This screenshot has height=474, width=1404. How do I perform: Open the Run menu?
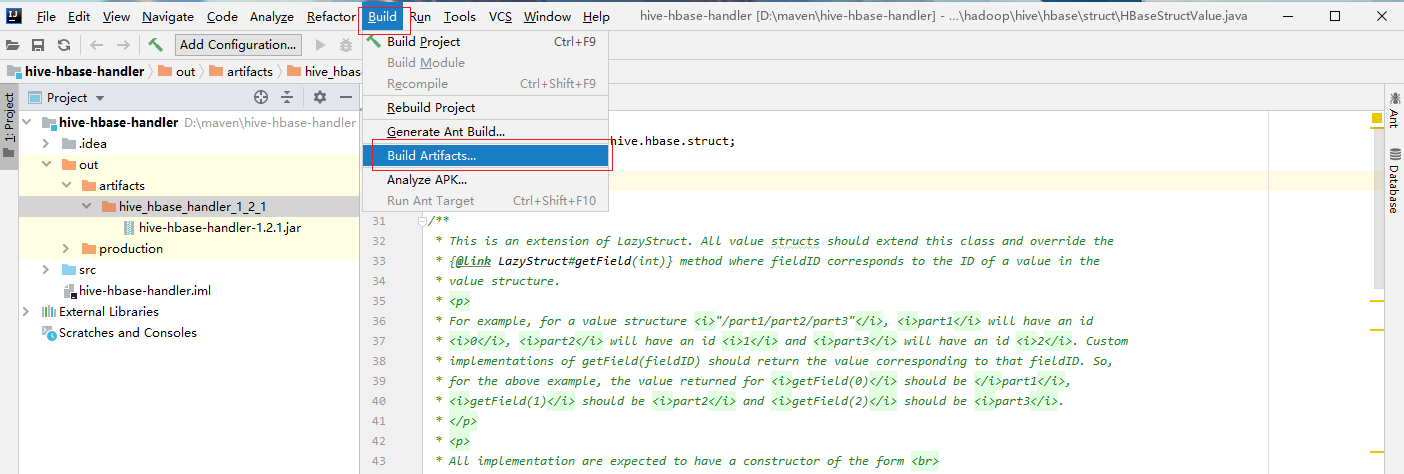coord(421,17)
